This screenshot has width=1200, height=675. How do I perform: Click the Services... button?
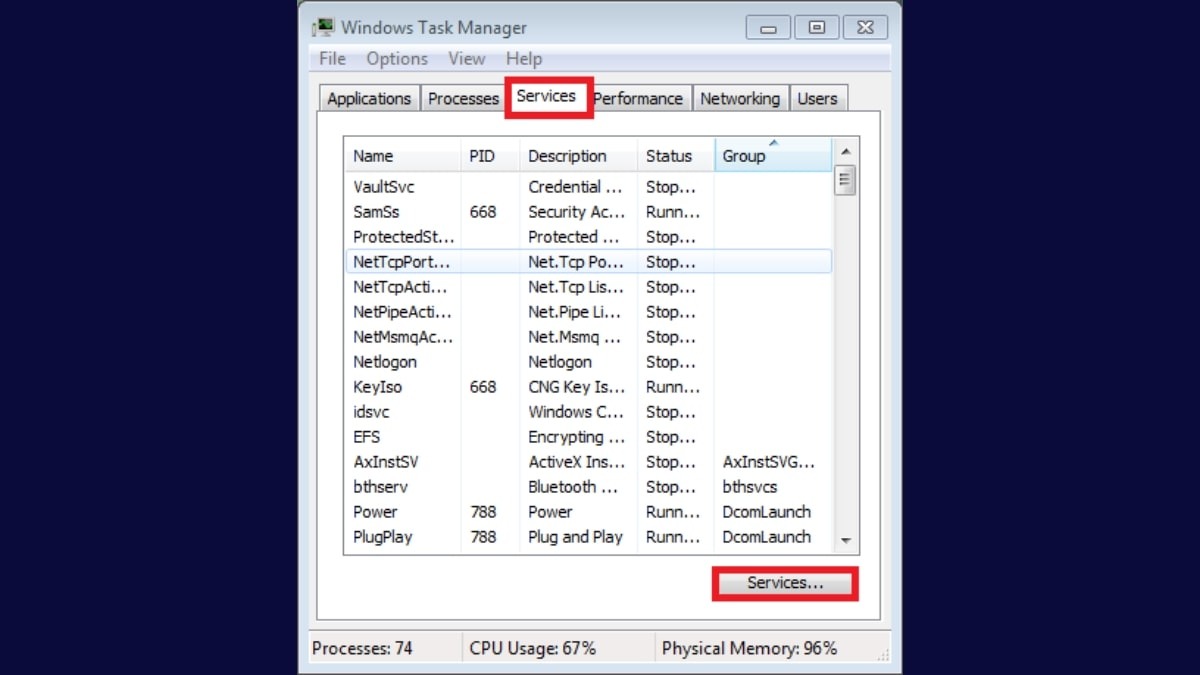click(785, 583)
